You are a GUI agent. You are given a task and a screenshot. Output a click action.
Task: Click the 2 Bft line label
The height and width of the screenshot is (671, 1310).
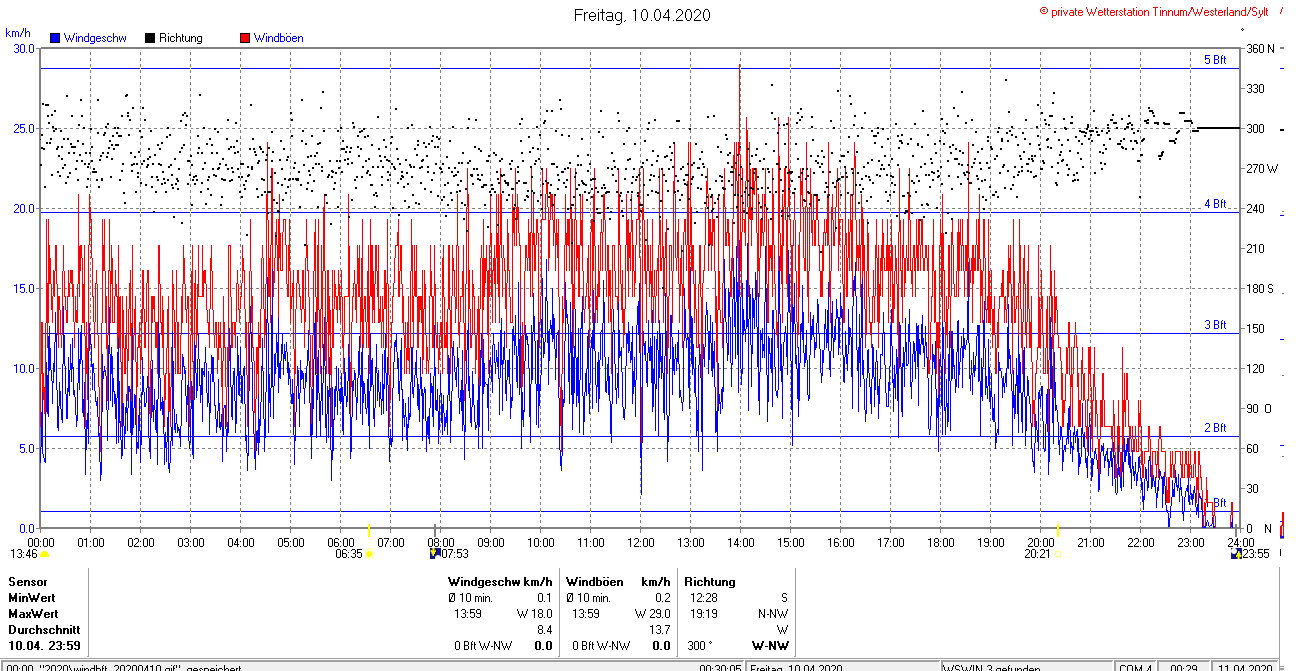(x=1215, y=428)
